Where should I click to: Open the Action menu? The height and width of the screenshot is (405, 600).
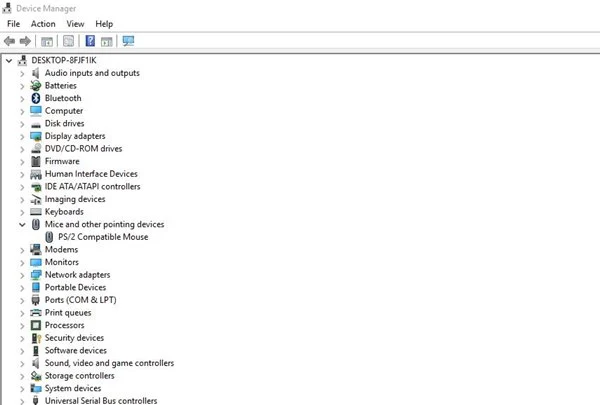click(x=43, y=24)
